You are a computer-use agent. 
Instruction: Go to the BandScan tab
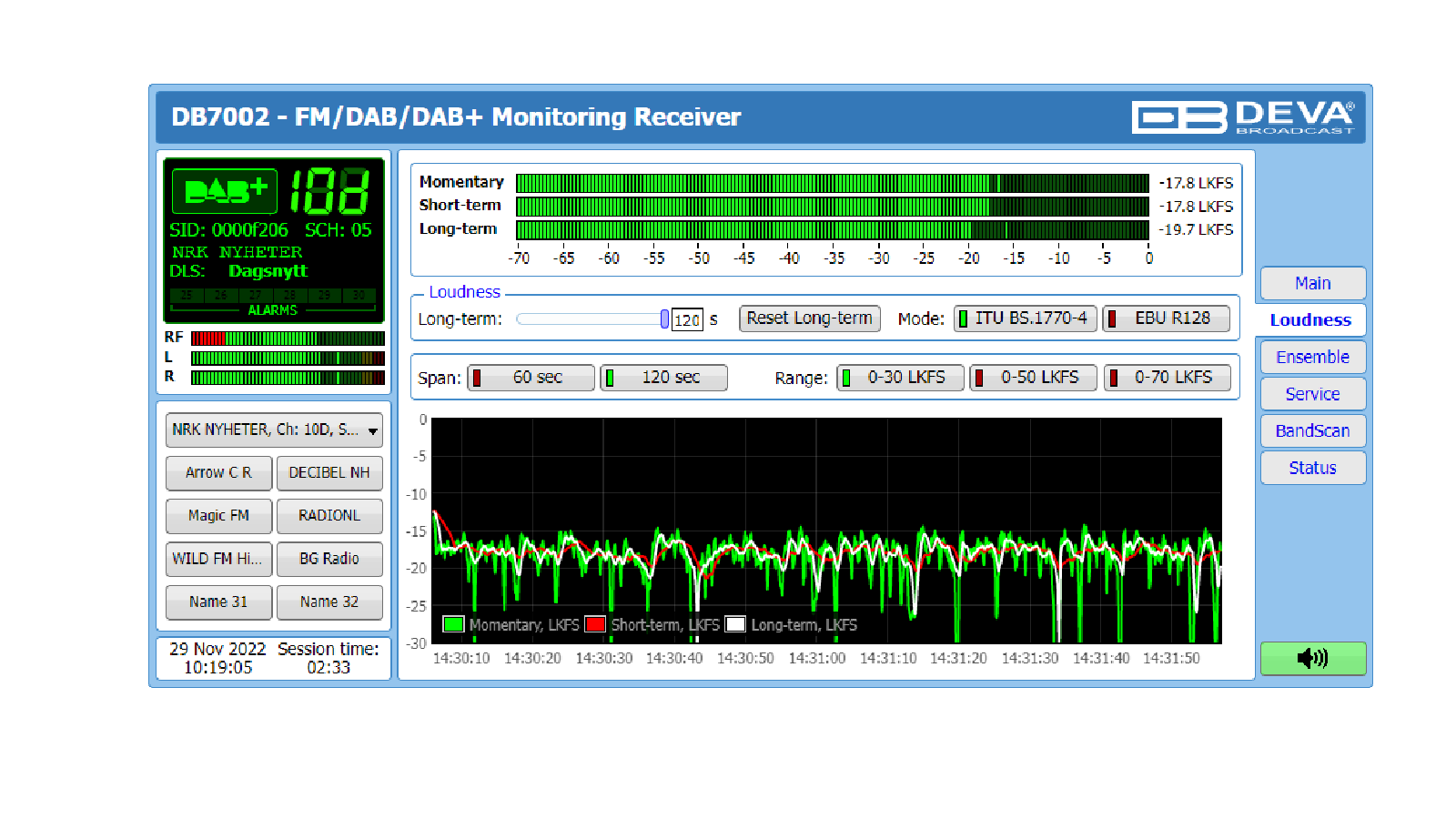point(1312,430)
